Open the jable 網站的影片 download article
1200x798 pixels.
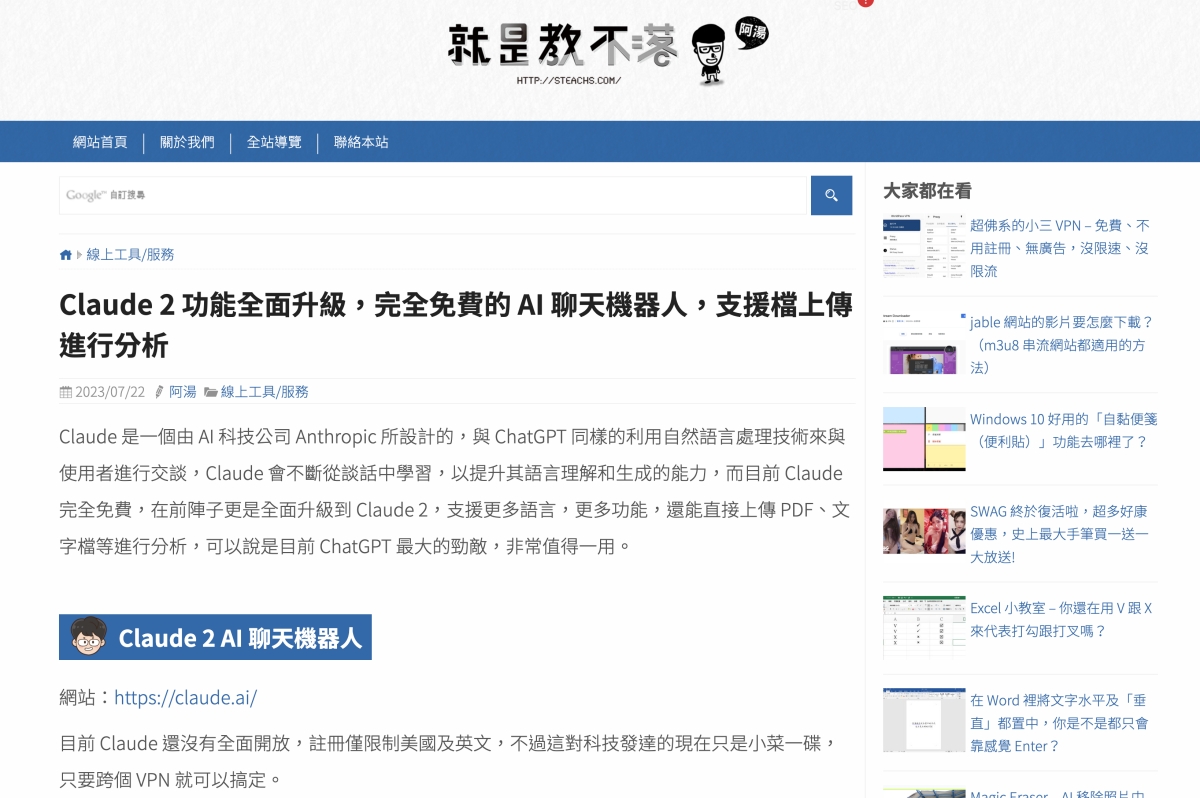pyautogui.click(x=1062, y=345)
